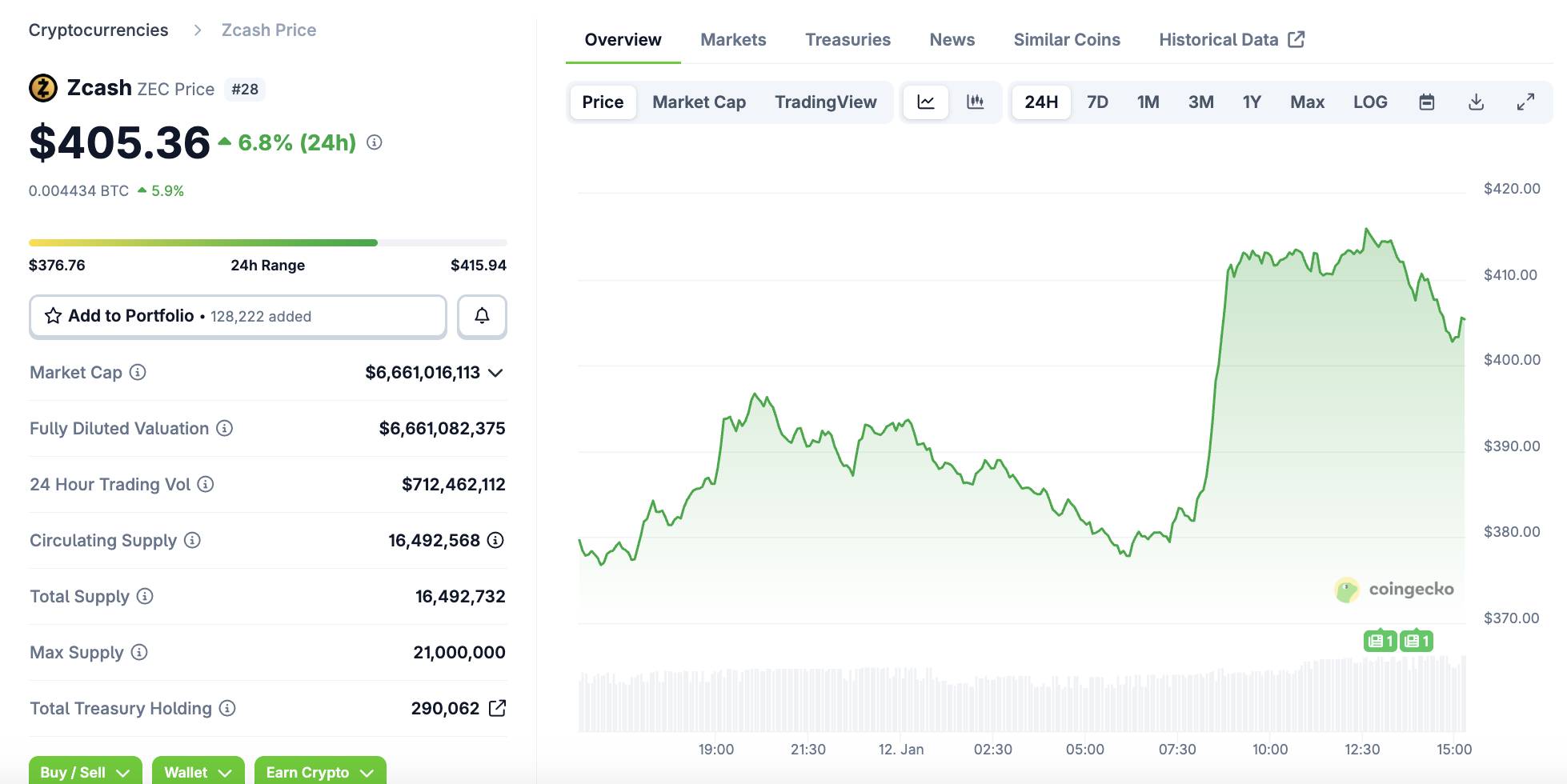Click the first news marker on chart
1567x784 pixels.
[1380, 641]
